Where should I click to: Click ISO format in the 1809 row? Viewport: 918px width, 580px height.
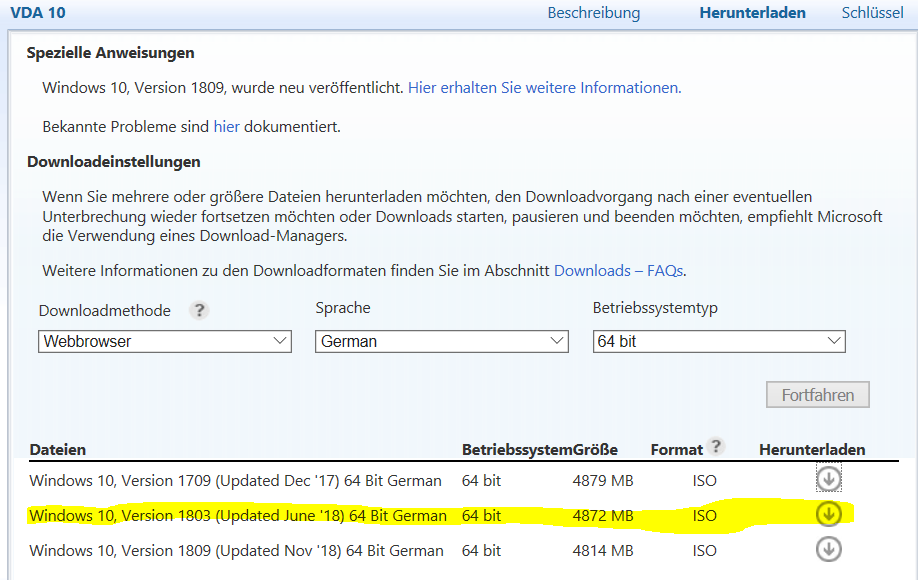pos(704,551)
